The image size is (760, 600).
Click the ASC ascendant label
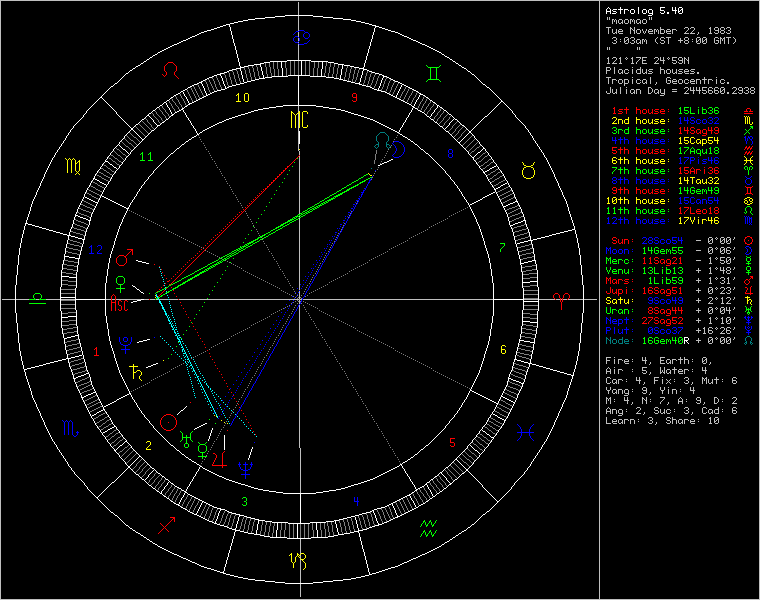(x=119, y=304)
